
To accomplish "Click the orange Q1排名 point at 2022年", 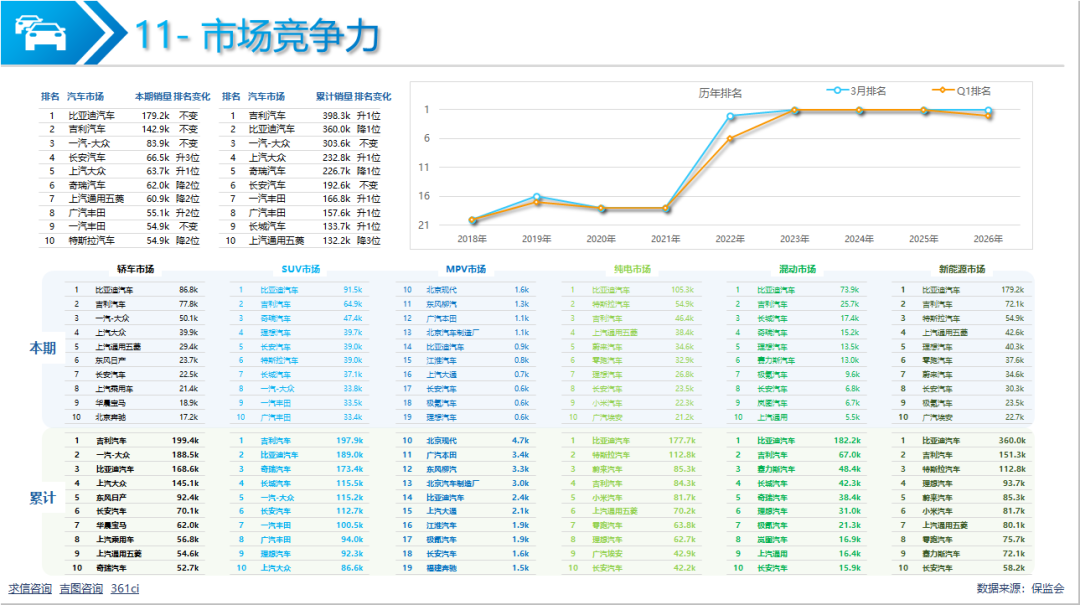I will [731, 139].
